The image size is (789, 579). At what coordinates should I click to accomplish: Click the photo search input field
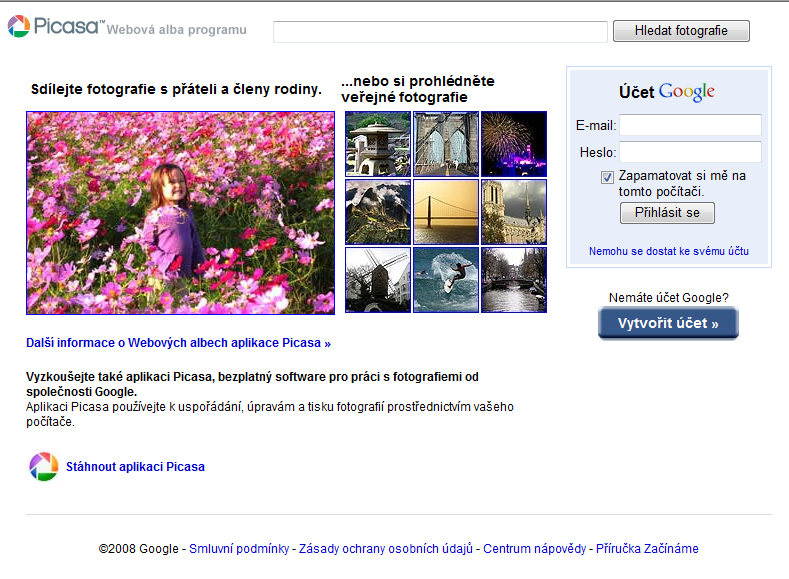click(440, 32)
